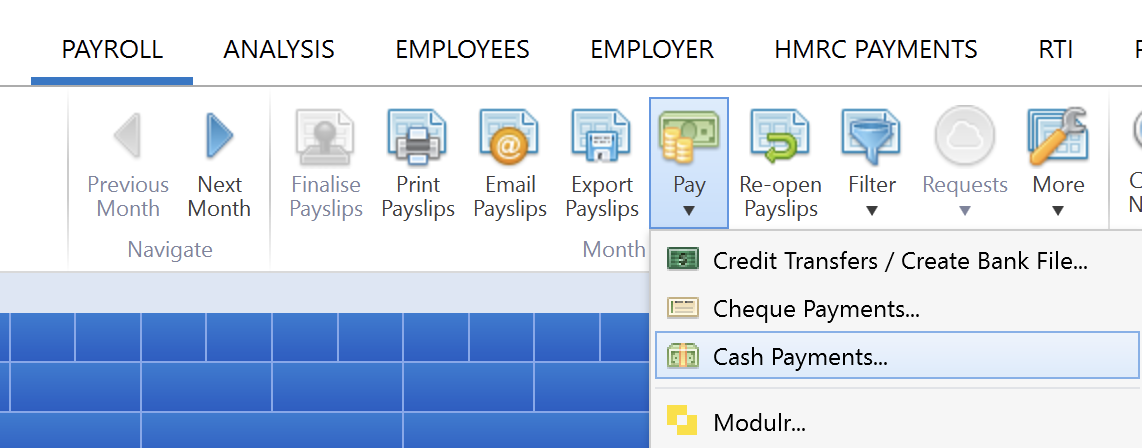Expand the Requests dropdown arrow
Viewport: 1142px width, 448px height.
(965, 211)
